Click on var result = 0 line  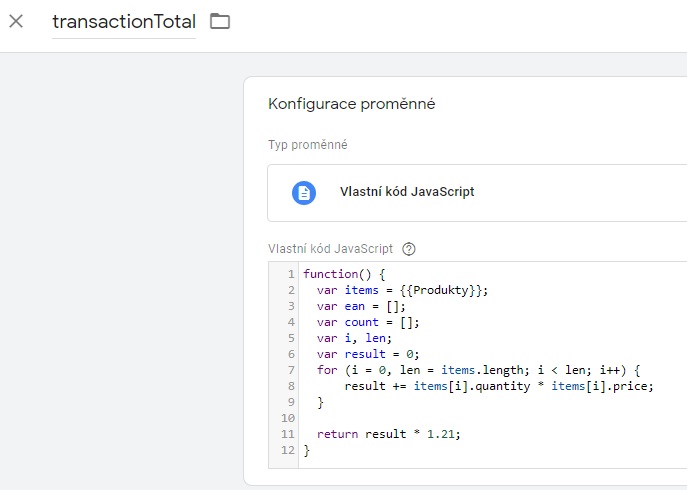tap(368, 354)
